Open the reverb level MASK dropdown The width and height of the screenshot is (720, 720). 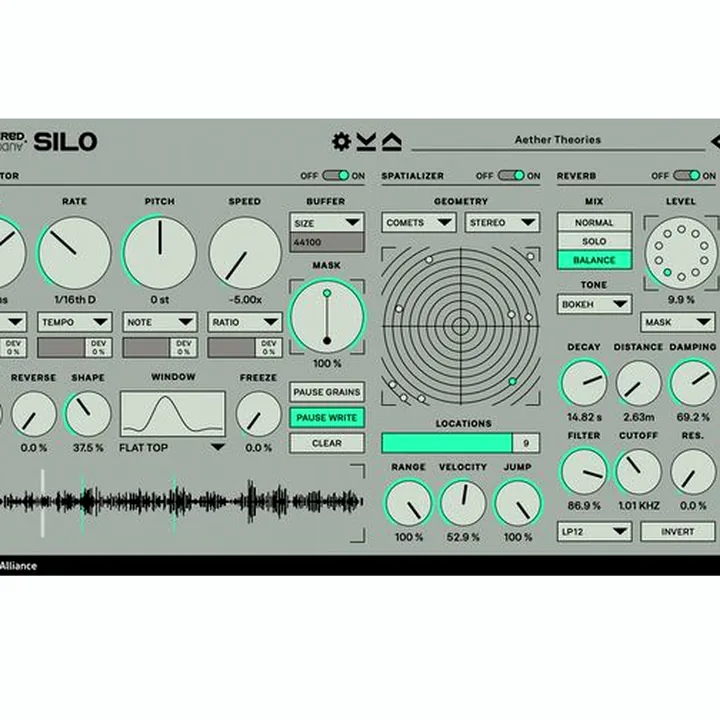[x=678, y=322]
